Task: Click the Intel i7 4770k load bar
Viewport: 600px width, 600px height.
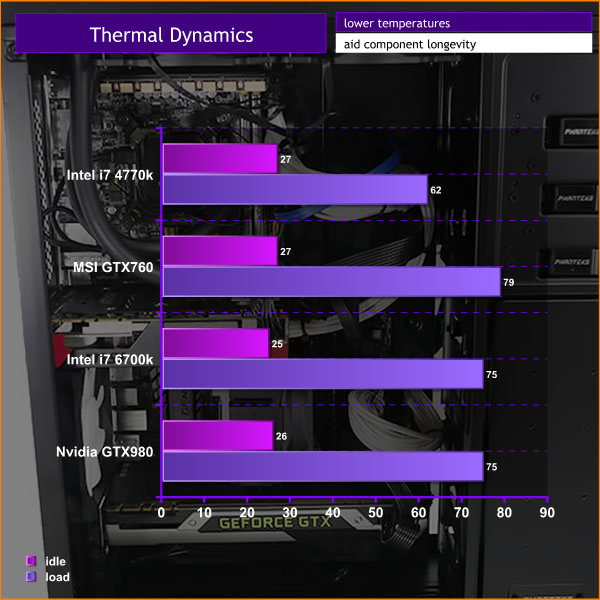Action: [x=295, y=189]
